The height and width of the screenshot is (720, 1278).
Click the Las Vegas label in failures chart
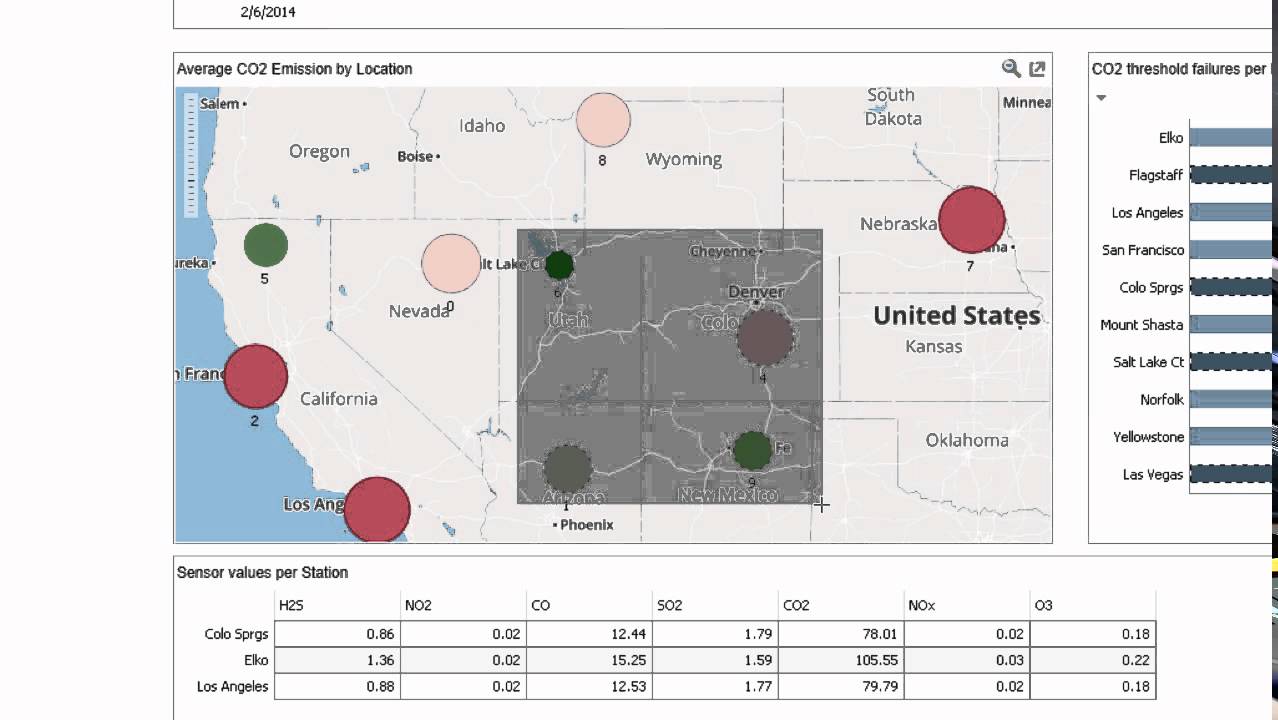(1153, 474)
